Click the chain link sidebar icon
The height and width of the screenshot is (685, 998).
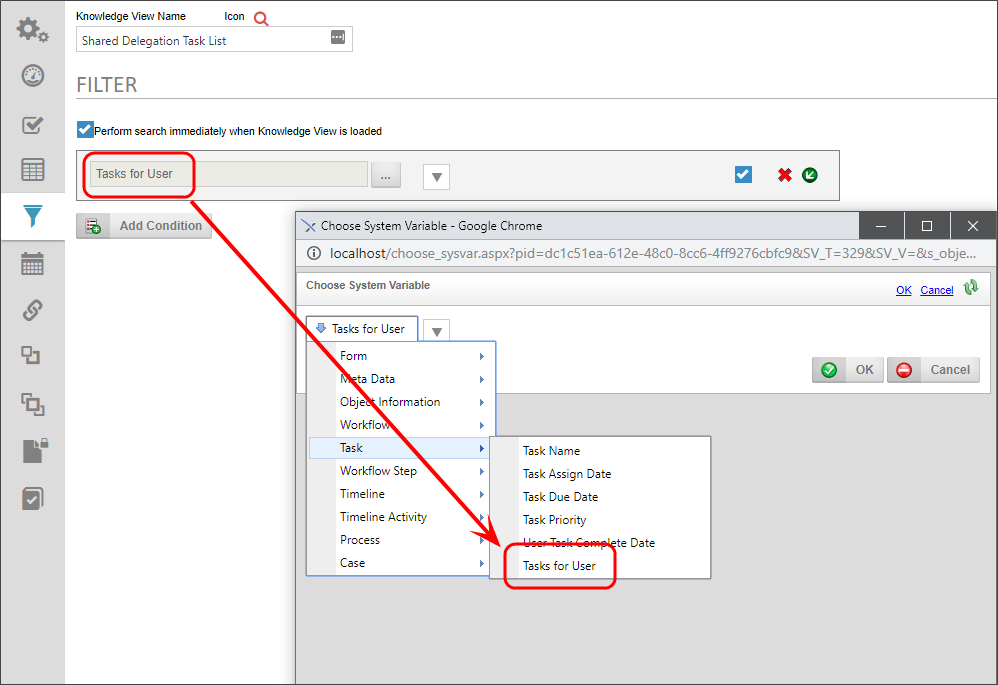coord(32,311)
